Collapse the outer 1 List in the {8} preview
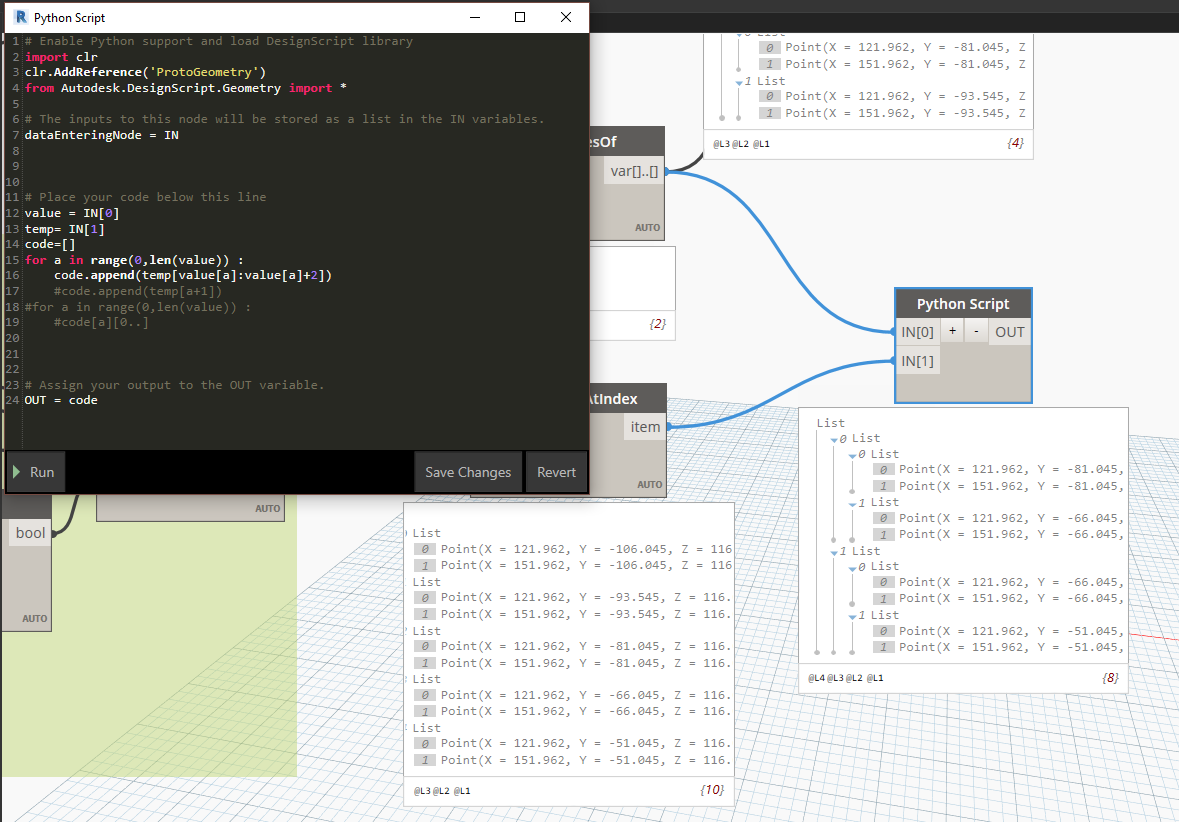Image resolution: width=1179 pixels, height=822 pixels. pos(835,552)
